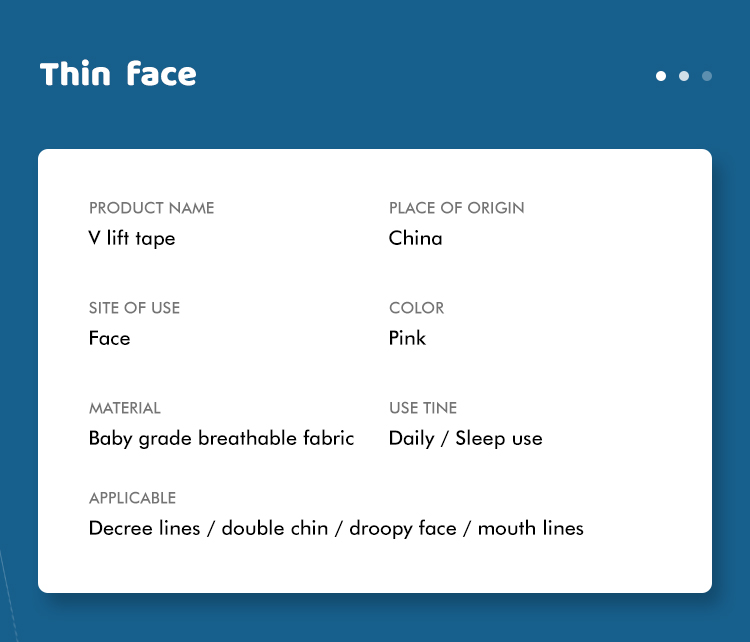Select "Baby grade breathable fabric" text
This screenshot has height=642, width=750.
(x=221, y=438)
